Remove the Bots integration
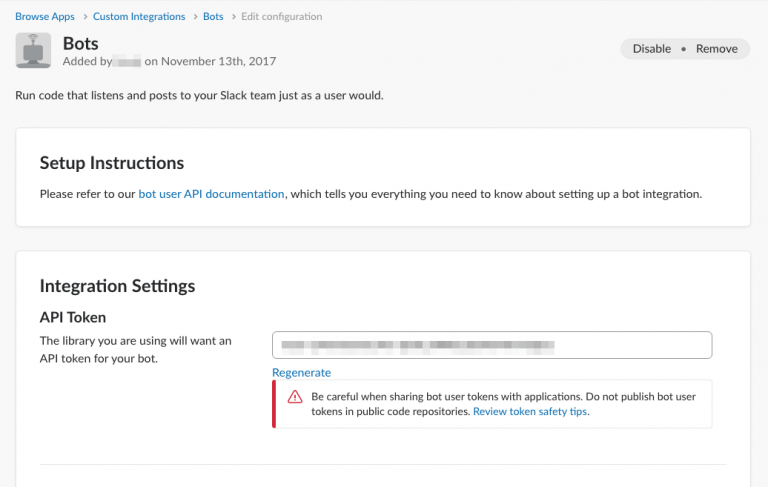This screenshot has width=768, height=487. [716, 49]
